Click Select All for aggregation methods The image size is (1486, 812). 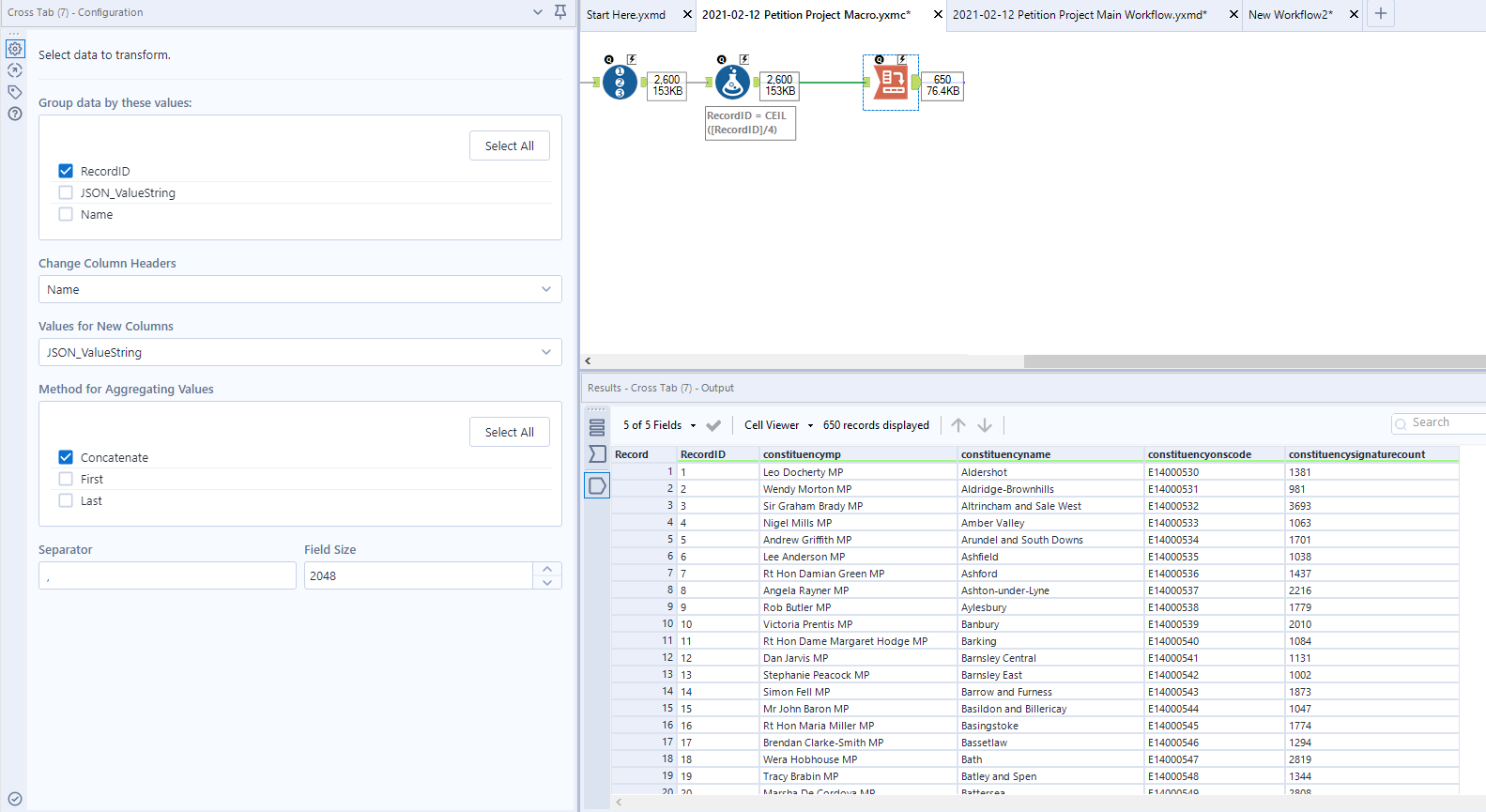pos(509,432)
